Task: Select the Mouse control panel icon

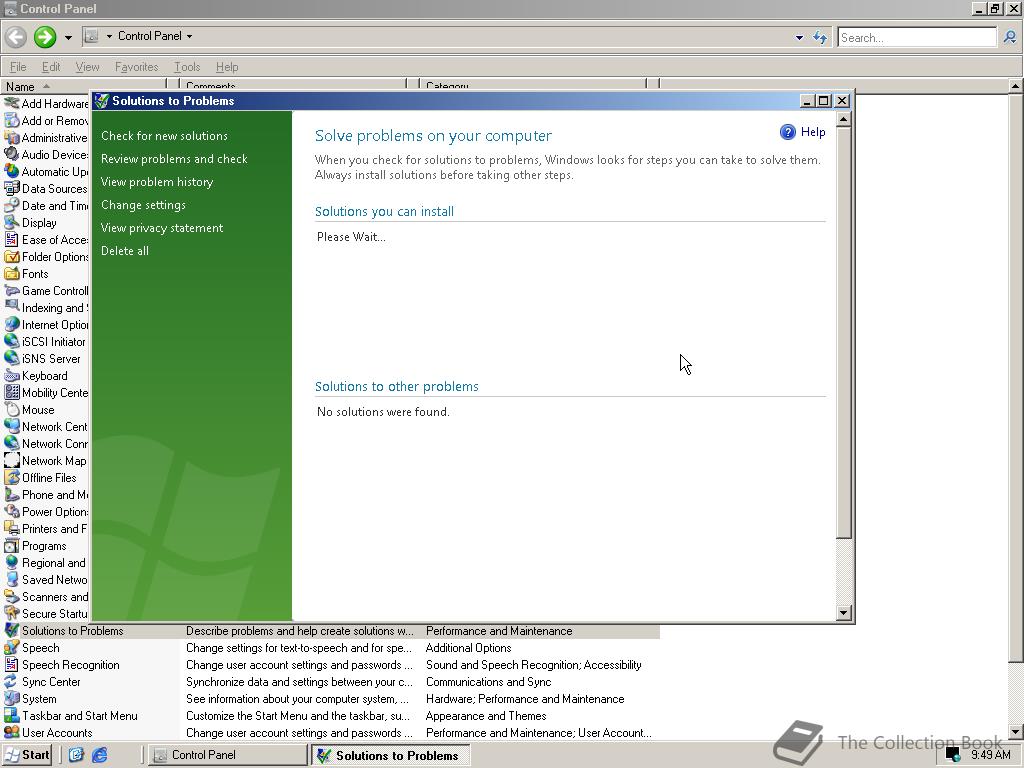Action: (x=12, y=409)
